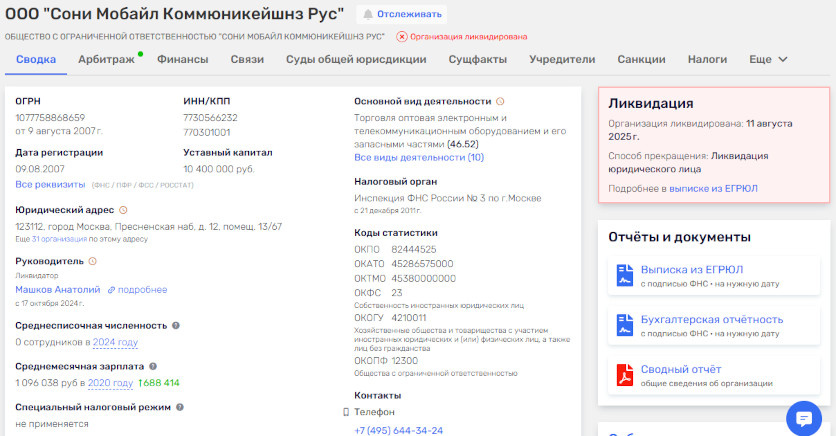Open the Сводный отчёт report link
Image resolution: width=836 pixels, height=436 pixels.
(681, 369)
